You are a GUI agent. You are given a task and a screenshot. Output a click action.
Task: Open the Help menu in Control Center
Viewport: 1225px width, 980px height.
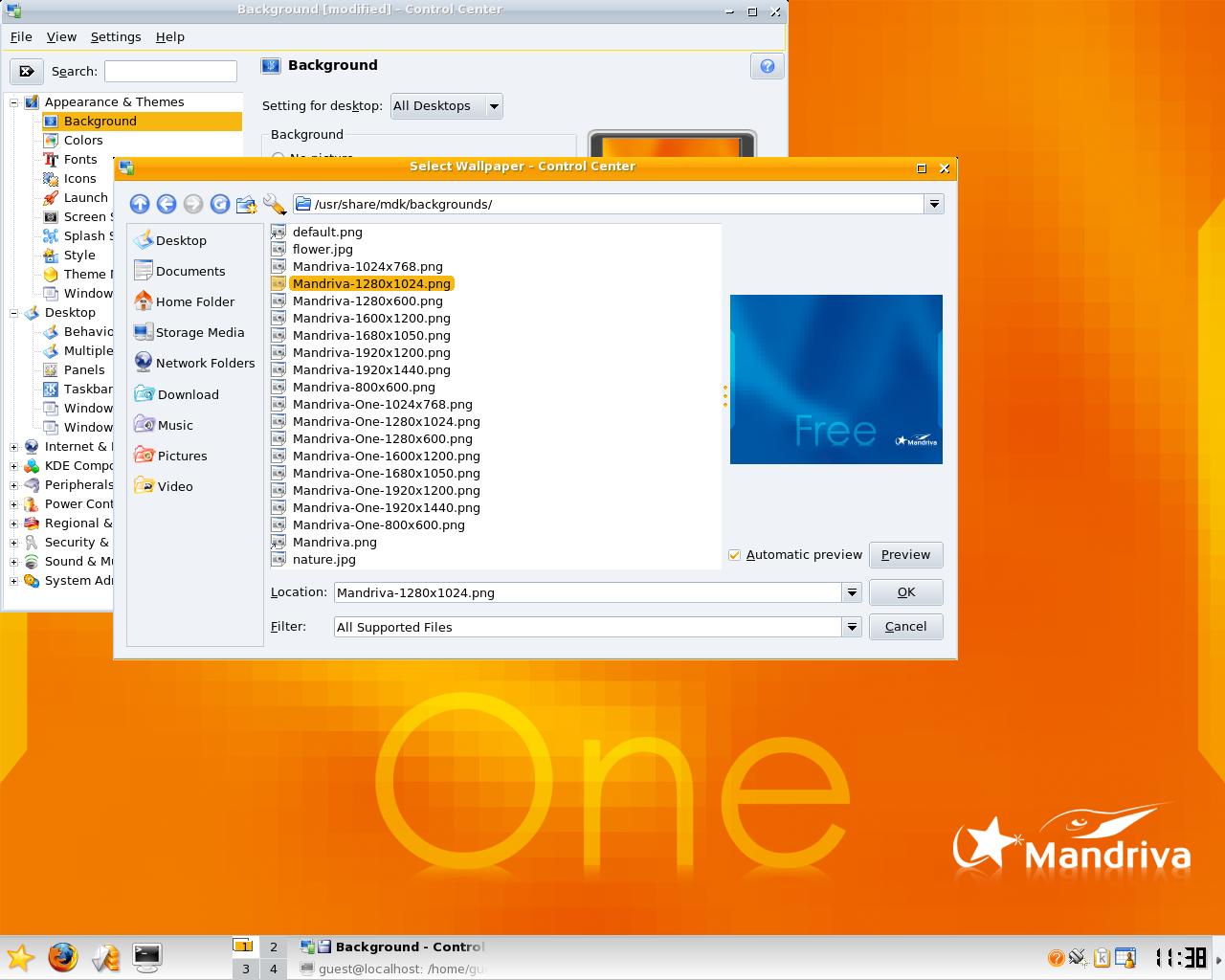[170, 36]
